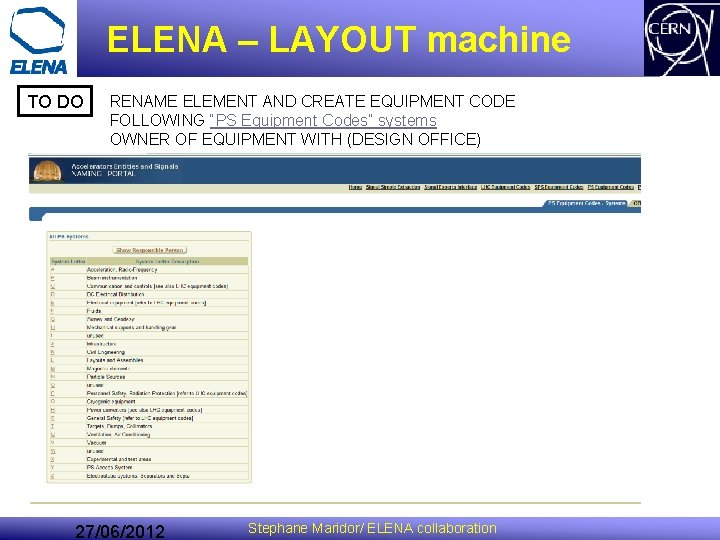Open system letter D link
720x540 pixels.
[52, 294]
